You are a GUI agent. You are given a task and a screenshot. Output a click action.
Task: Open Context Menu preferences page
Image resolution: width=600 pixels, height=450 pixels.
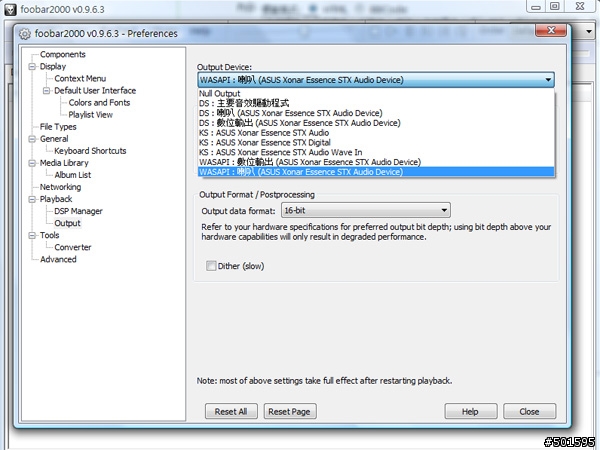80,78
